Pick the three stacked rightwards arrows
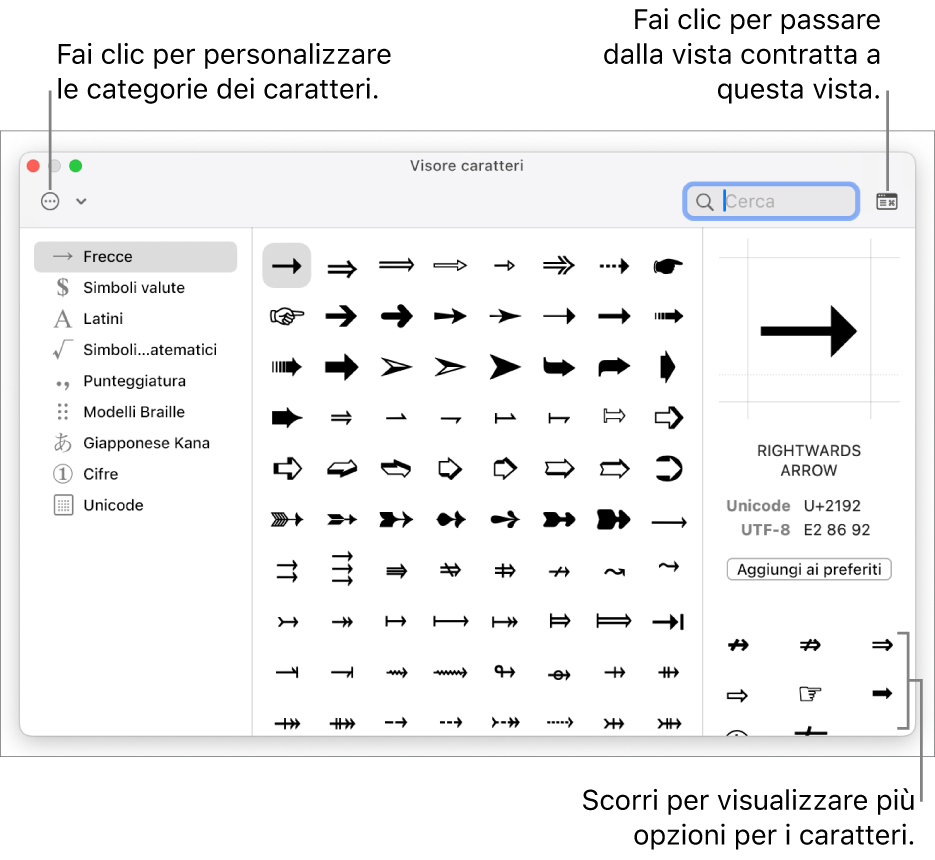935x860 pixels. [x=342, y=568]
